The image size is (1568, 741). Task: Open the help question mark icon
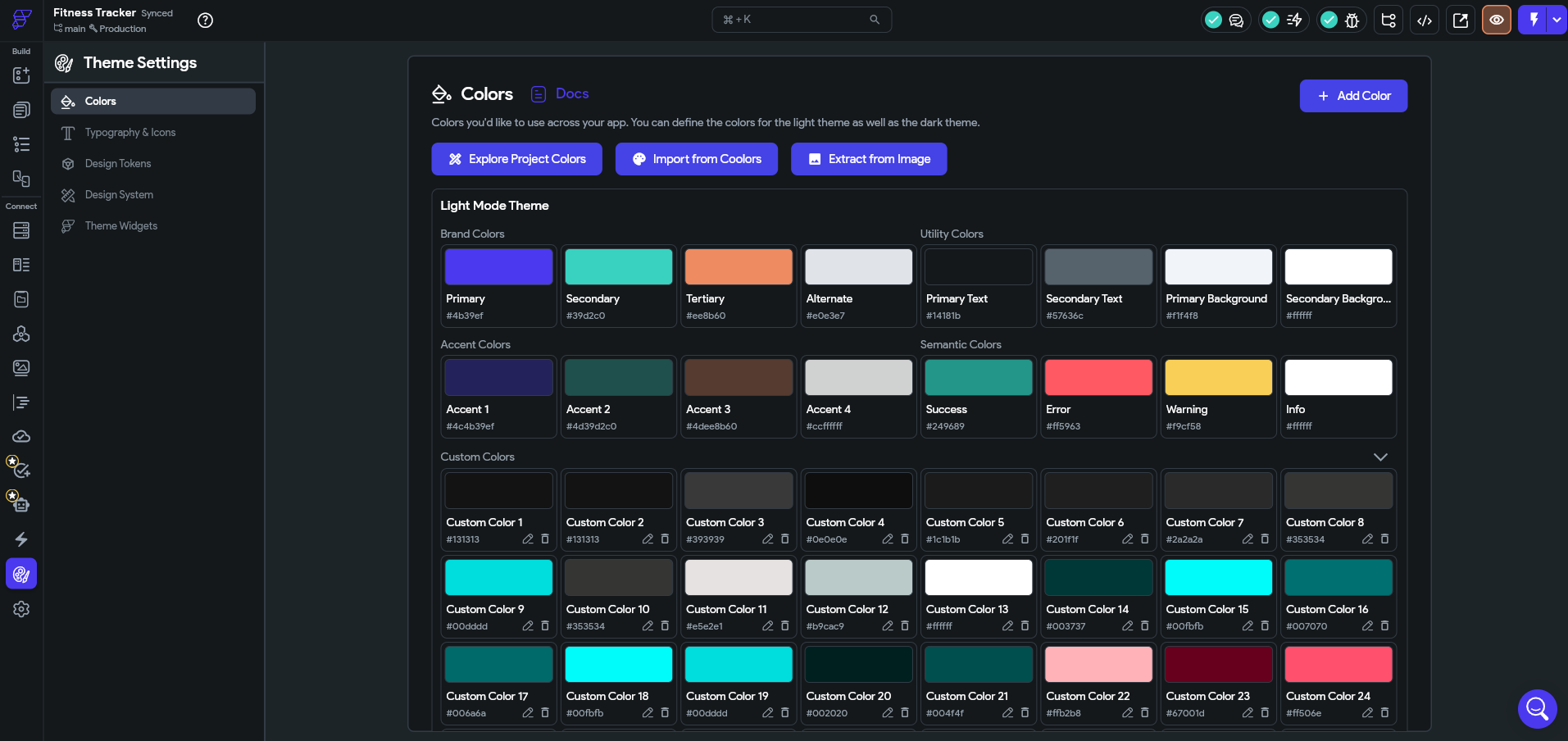(x=206, y=20)
